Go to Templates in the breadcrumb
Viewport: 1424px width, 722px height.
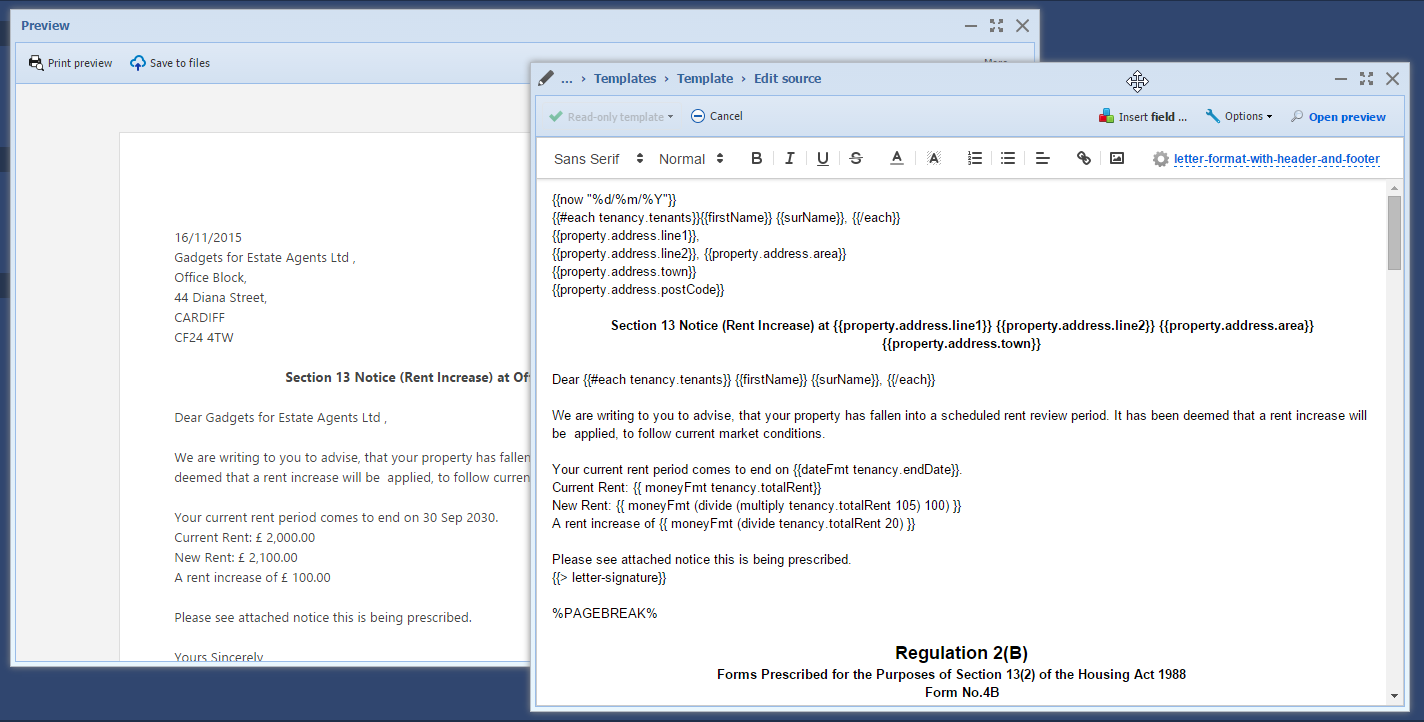click(625, 79)
